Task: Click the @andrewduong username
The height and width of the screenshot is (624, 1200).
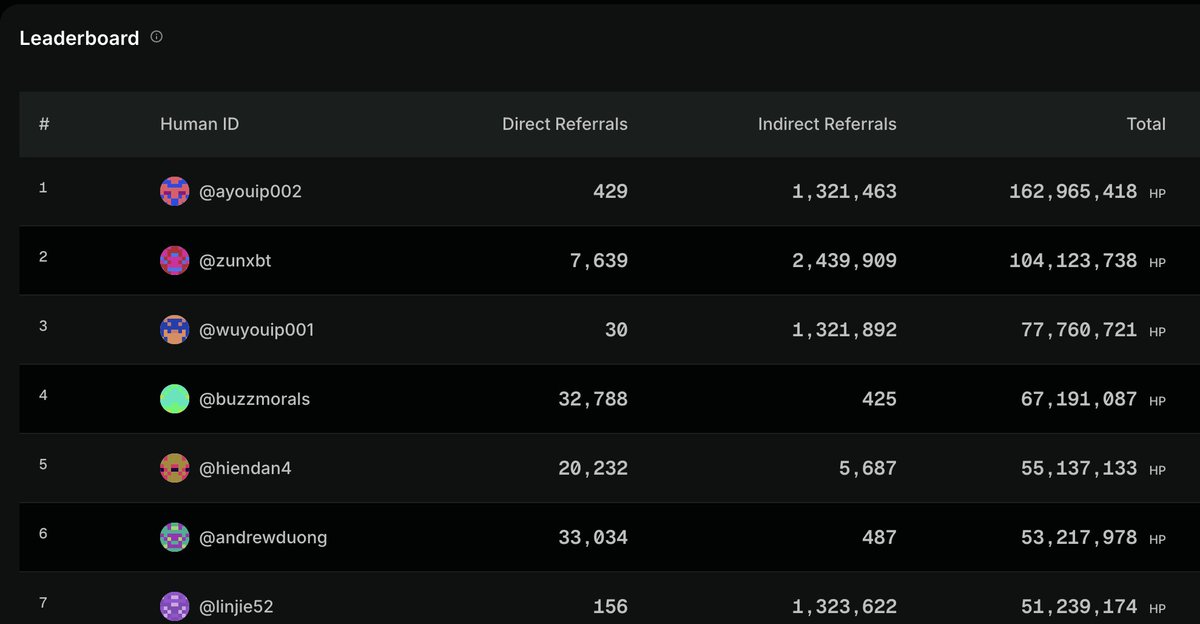Action: tap(264, 537)
